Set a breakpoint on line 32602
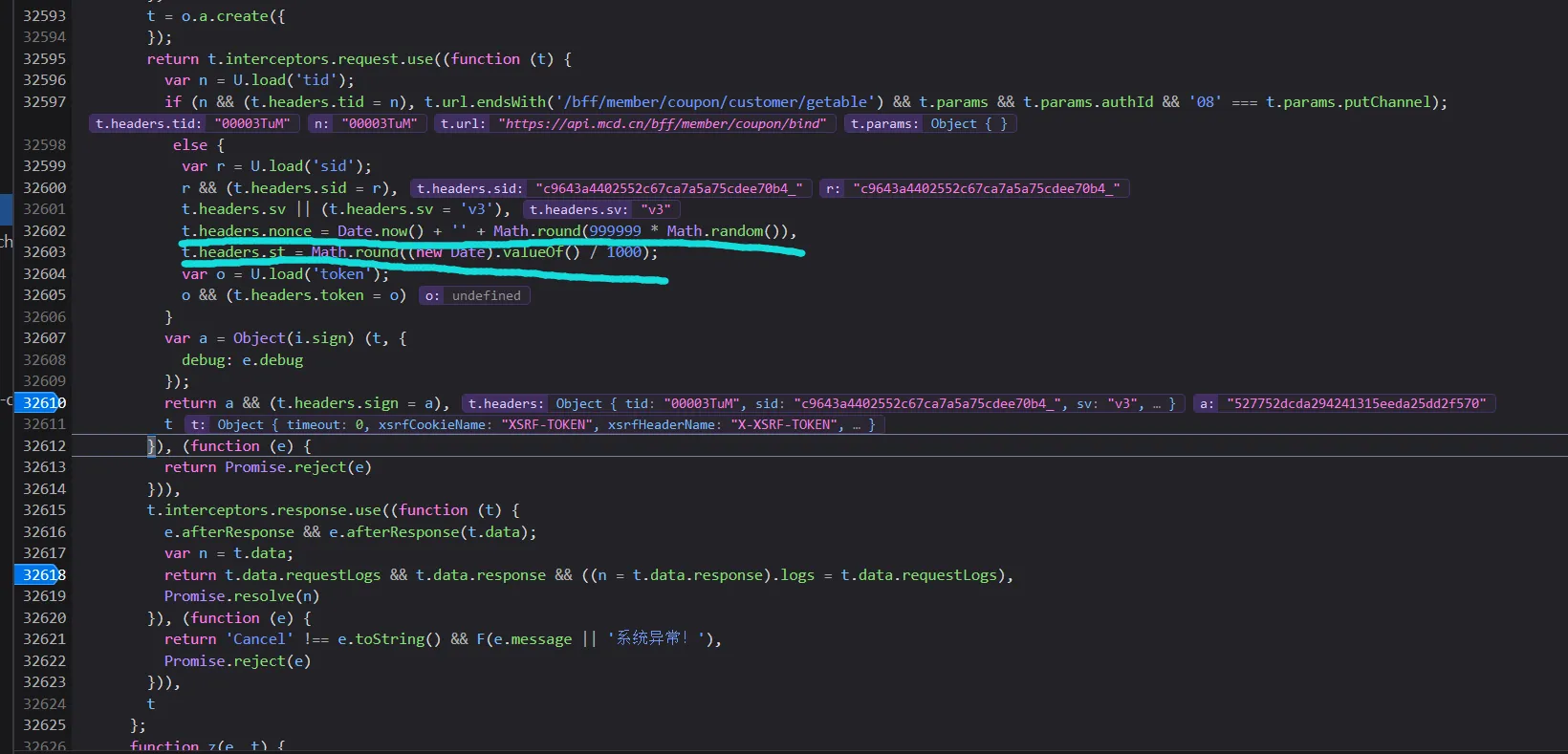Screen dimensions: 1568x754 [x=44, y=231]
